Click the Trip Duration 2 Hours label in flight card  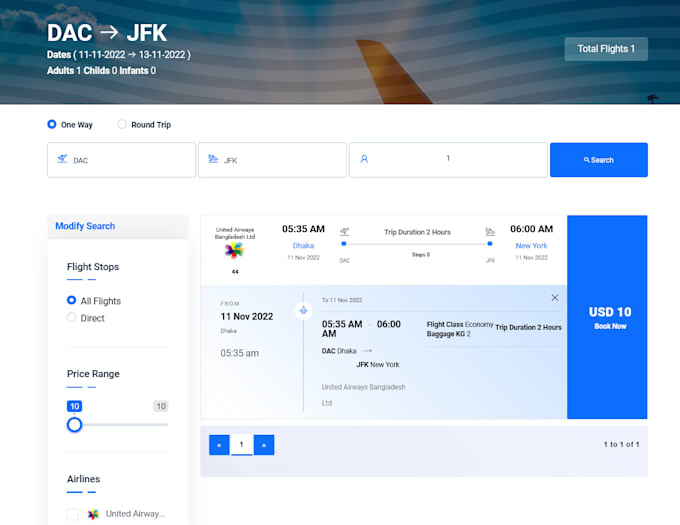point(417,232)
